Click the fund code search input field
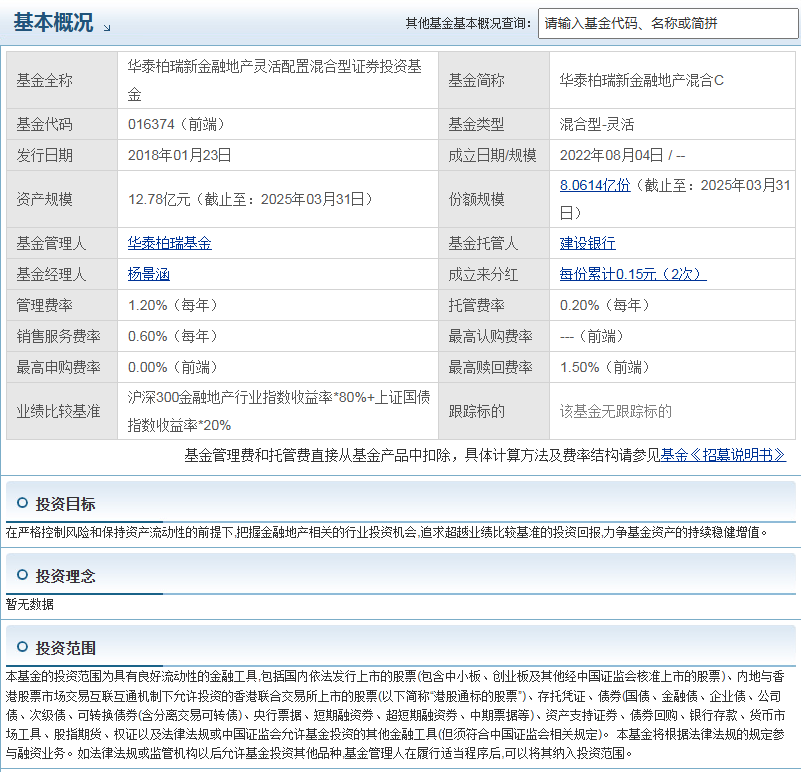 (x=668, y=24)
